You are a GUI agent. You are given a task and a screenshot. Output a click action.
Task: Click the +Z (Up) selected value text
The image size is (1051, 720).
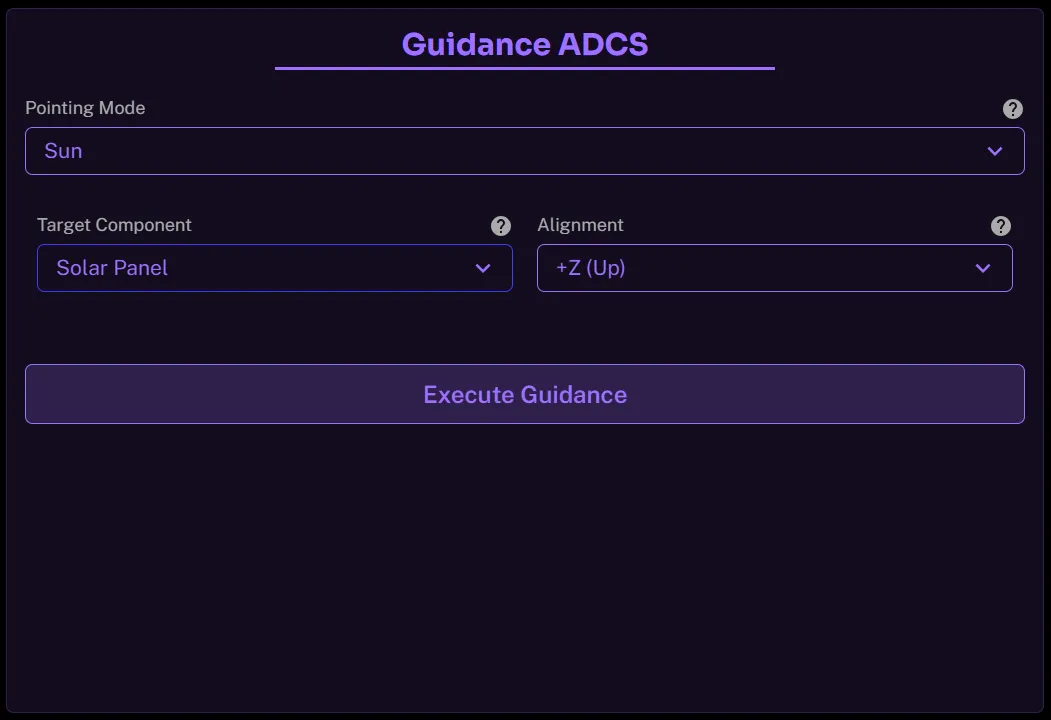[x=590, y=268]
